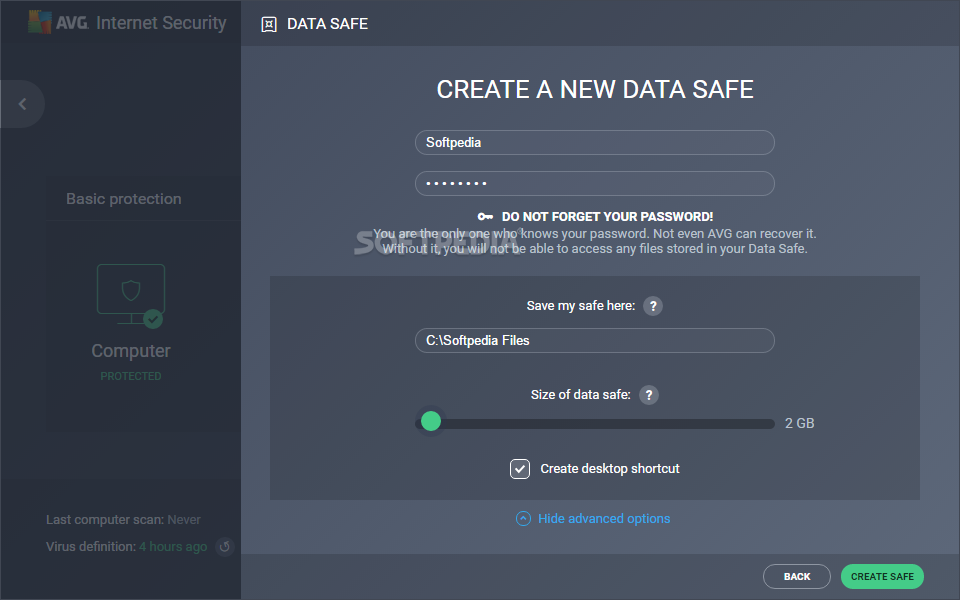This screenshot has width=960, height=600.
Task: Click the Computer protected monitor icon
Action: [x=131, y=296]
